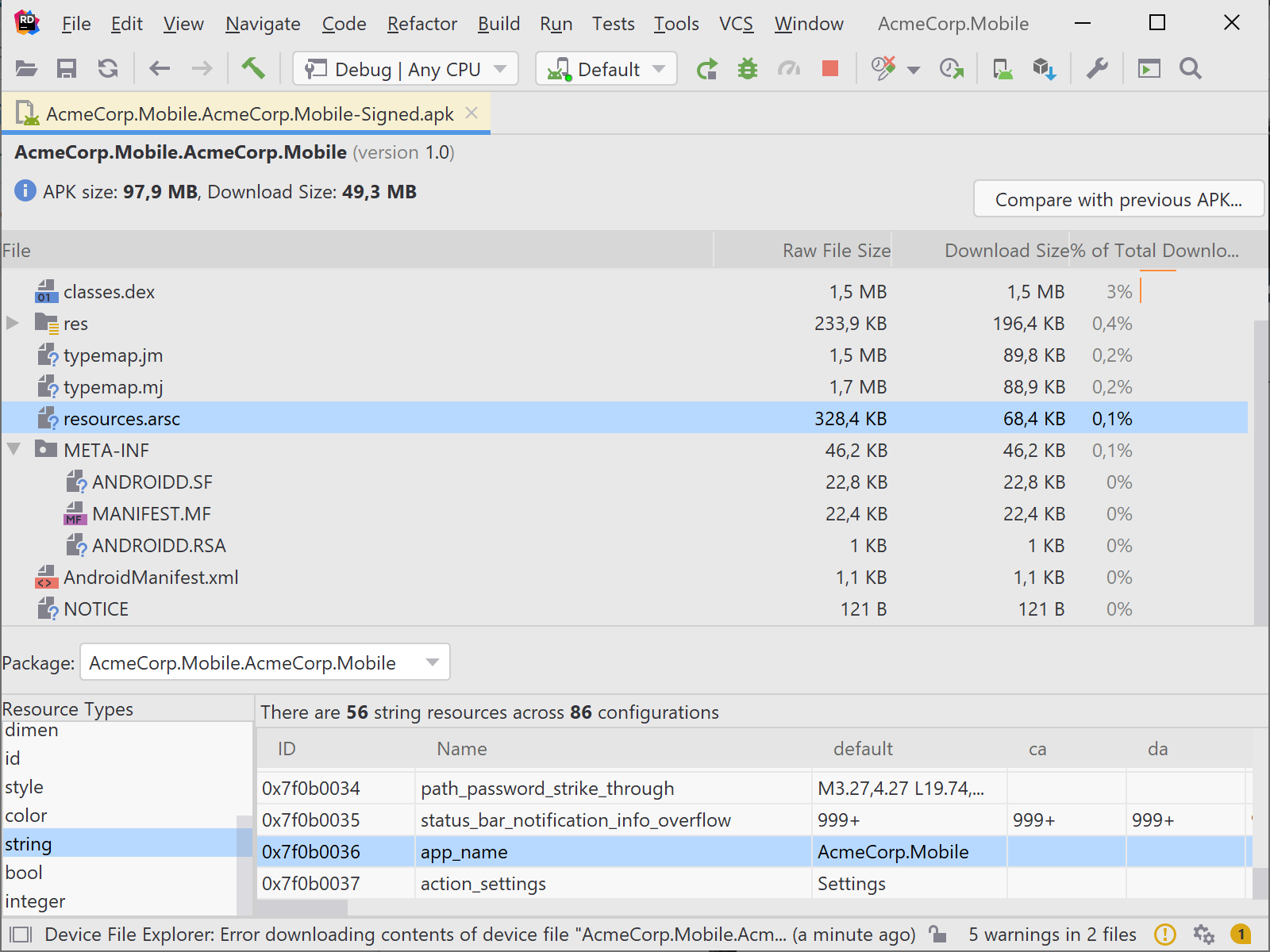This screenshot has height=952, width=1270.
Task: Select bool resource type
Action: click(119, 873)
